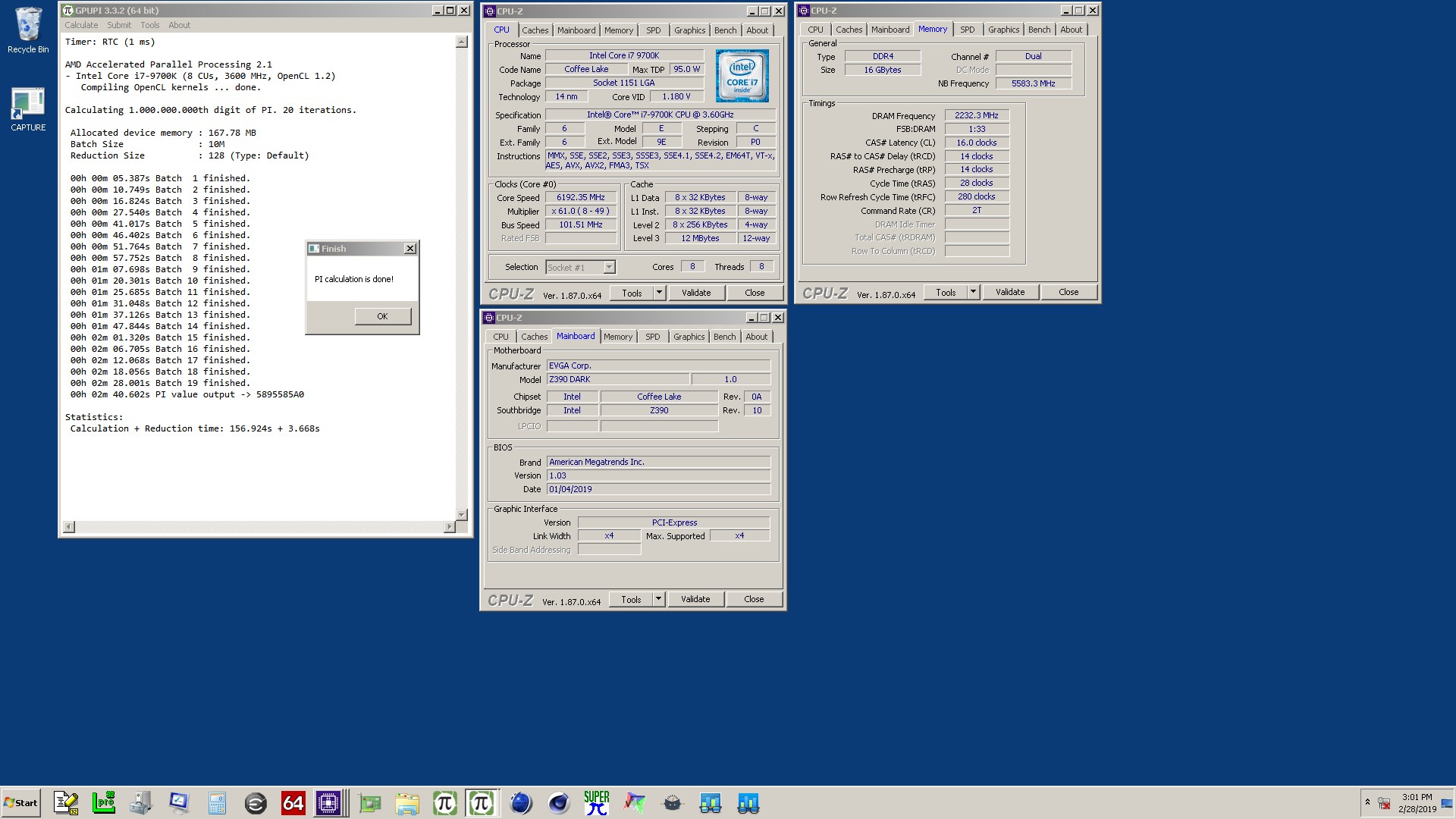Viewport: 1456px width, 819px height.
Task: Open Bench tab in CPU window
Action: [x=726, y=30]
